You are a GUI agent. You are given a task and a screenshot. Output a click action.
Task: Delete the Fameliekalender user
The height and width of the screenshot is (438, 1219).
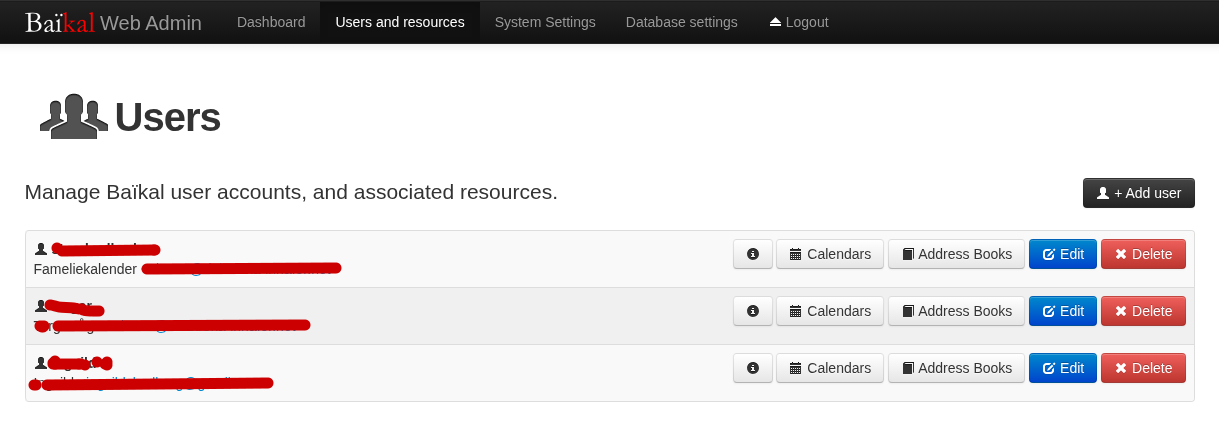click(x=1143, y=254)
